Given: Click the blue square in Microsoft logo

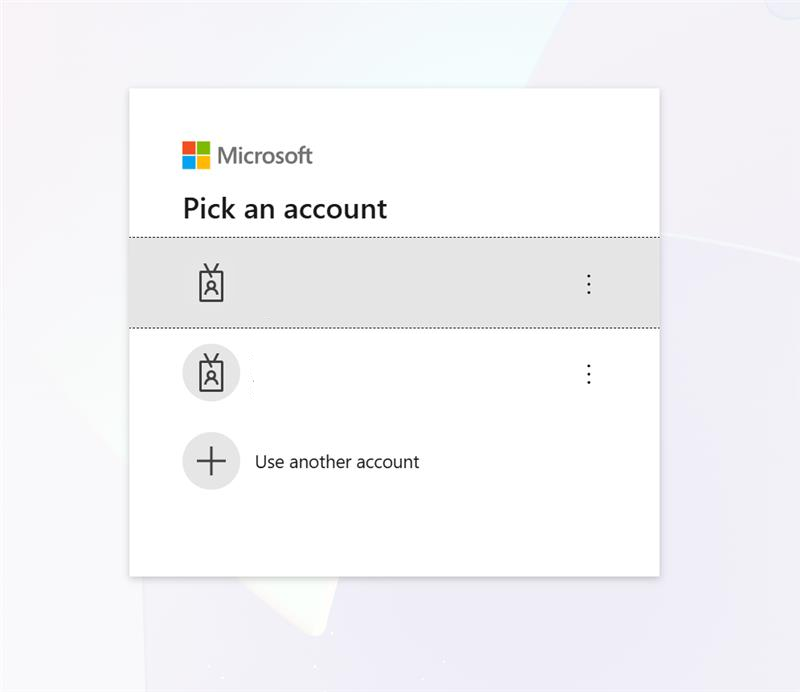Looking at the screenshot, I should click(189, 162).
